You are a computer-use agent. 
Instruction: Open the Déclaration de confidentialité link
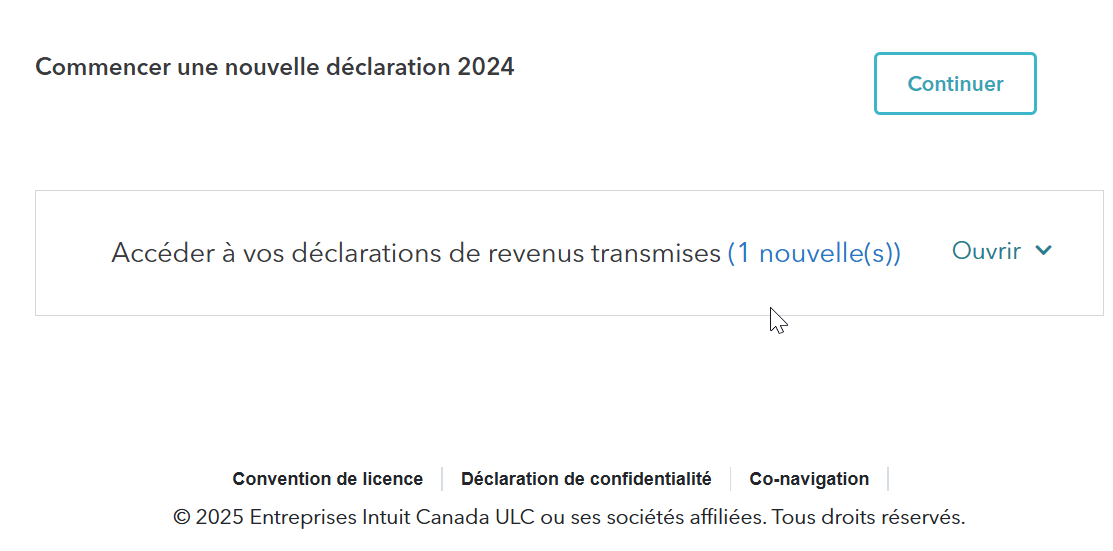(586, 479)
